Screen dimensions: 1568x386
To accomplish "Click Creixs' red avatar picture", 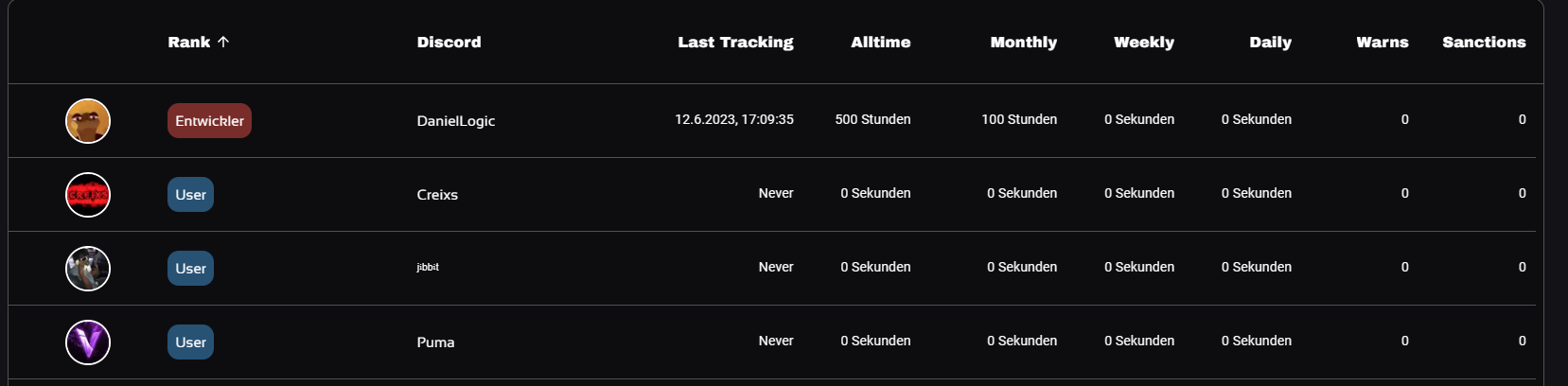I will pyautogui.click(x=88, y=195).
